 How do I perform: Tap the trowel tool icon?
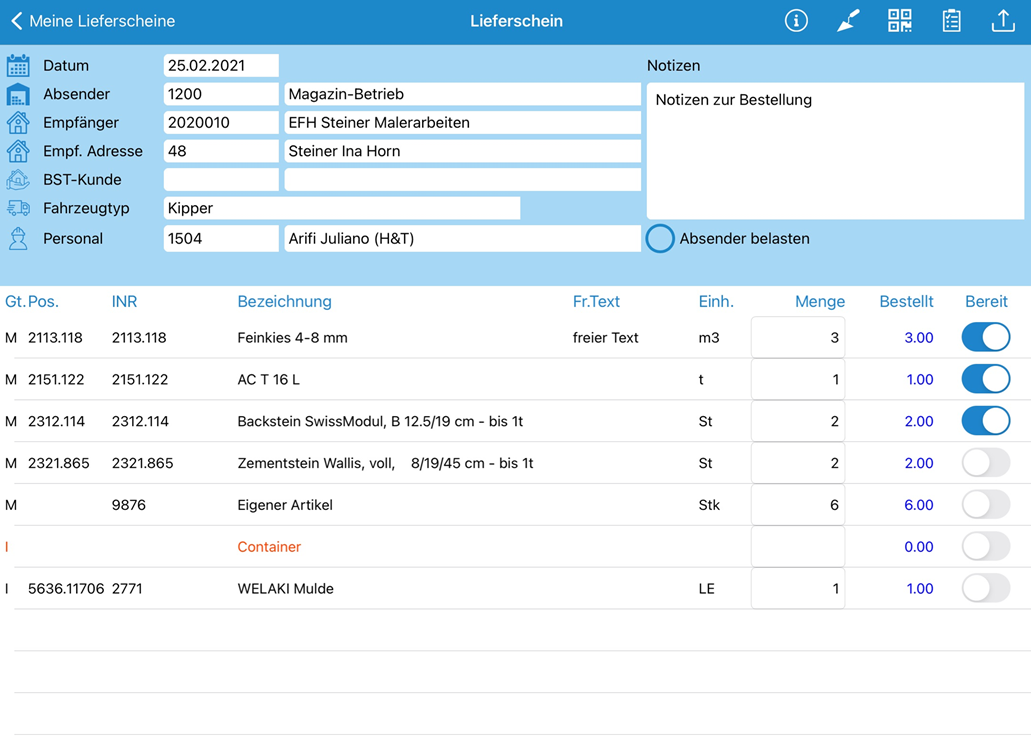(x=848, y=21)
